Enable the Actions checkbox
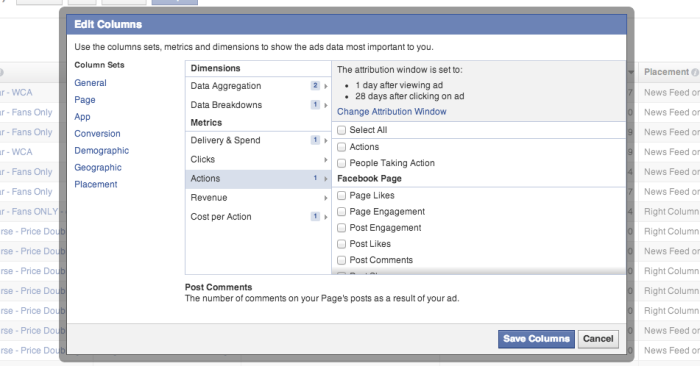This screenshot has width=700, height=366. pos(342,147)
